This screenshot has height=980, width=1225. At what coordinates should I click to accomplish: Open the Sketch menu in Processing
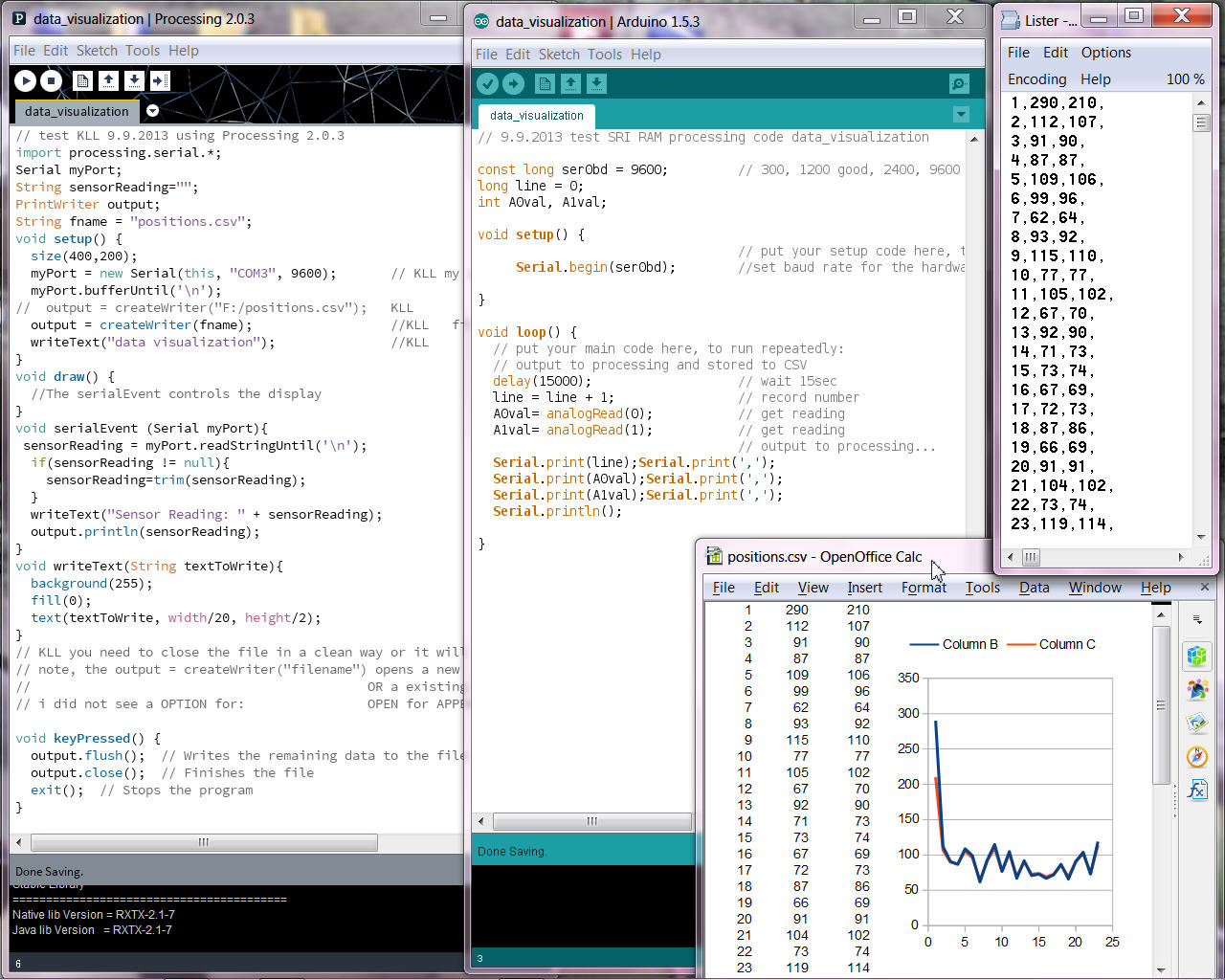[97, 51]
